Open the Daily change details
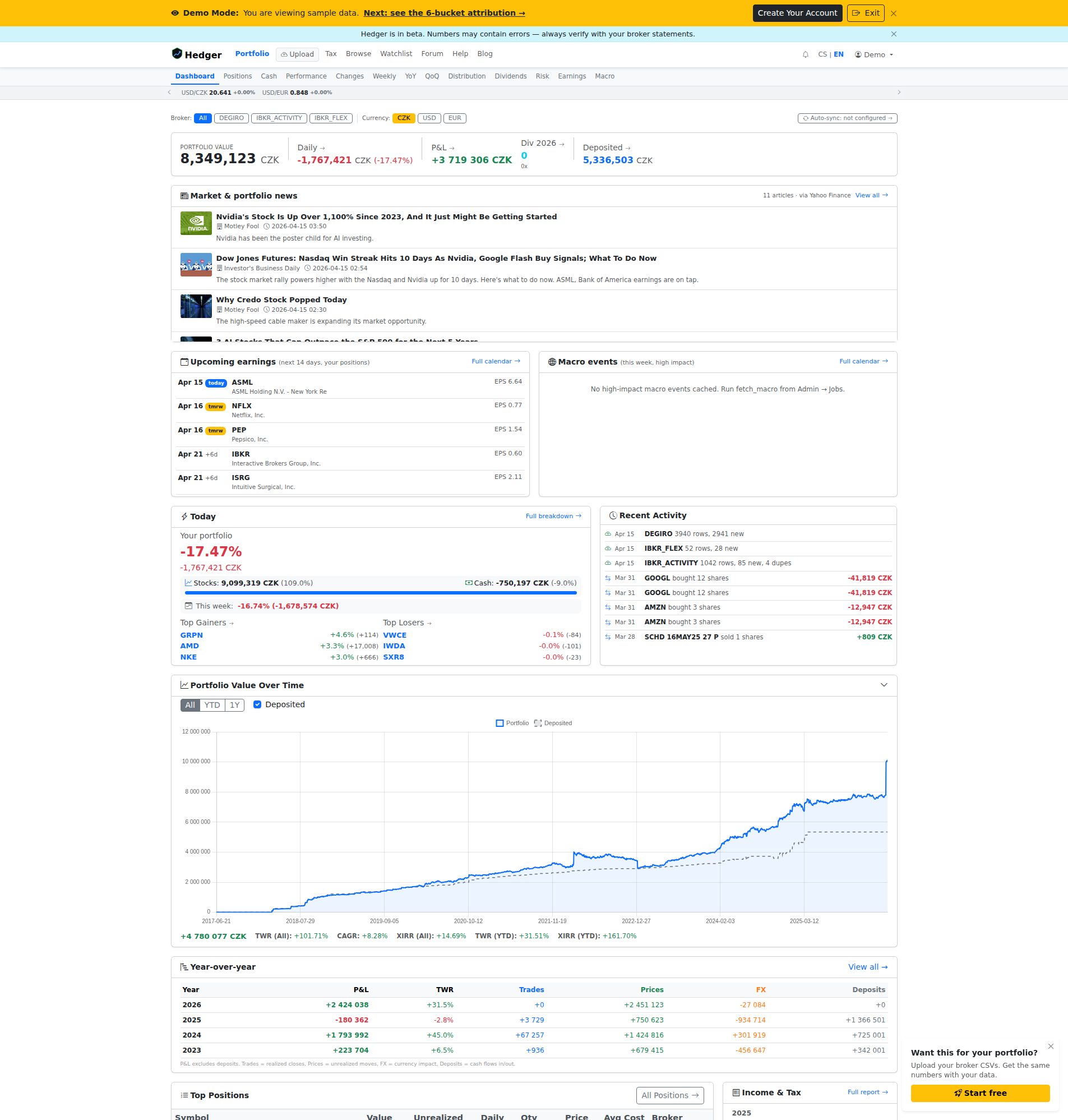The height and width of the screenshot is (1120, 1068). tap(311, 148)
